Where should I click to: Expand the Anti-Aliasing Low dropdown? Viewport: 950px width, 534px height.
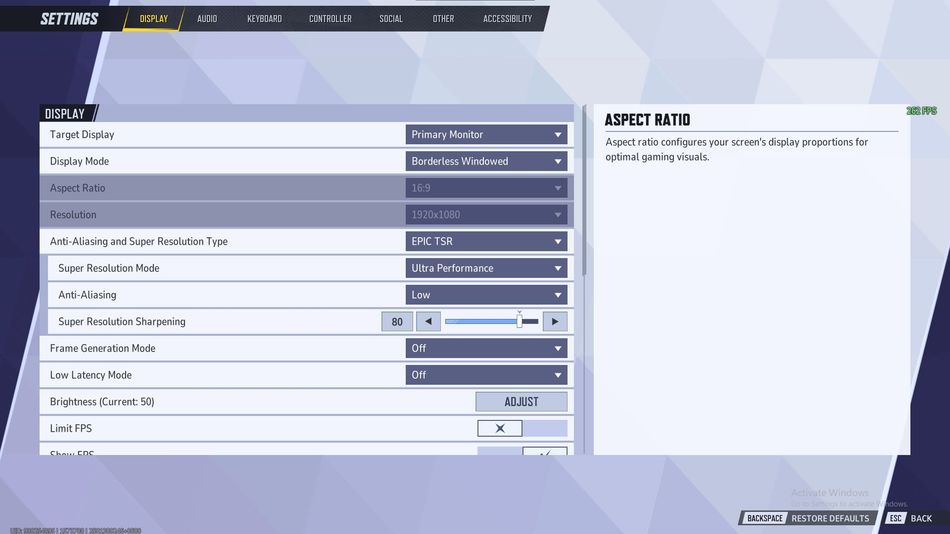(x=487, y=295)
